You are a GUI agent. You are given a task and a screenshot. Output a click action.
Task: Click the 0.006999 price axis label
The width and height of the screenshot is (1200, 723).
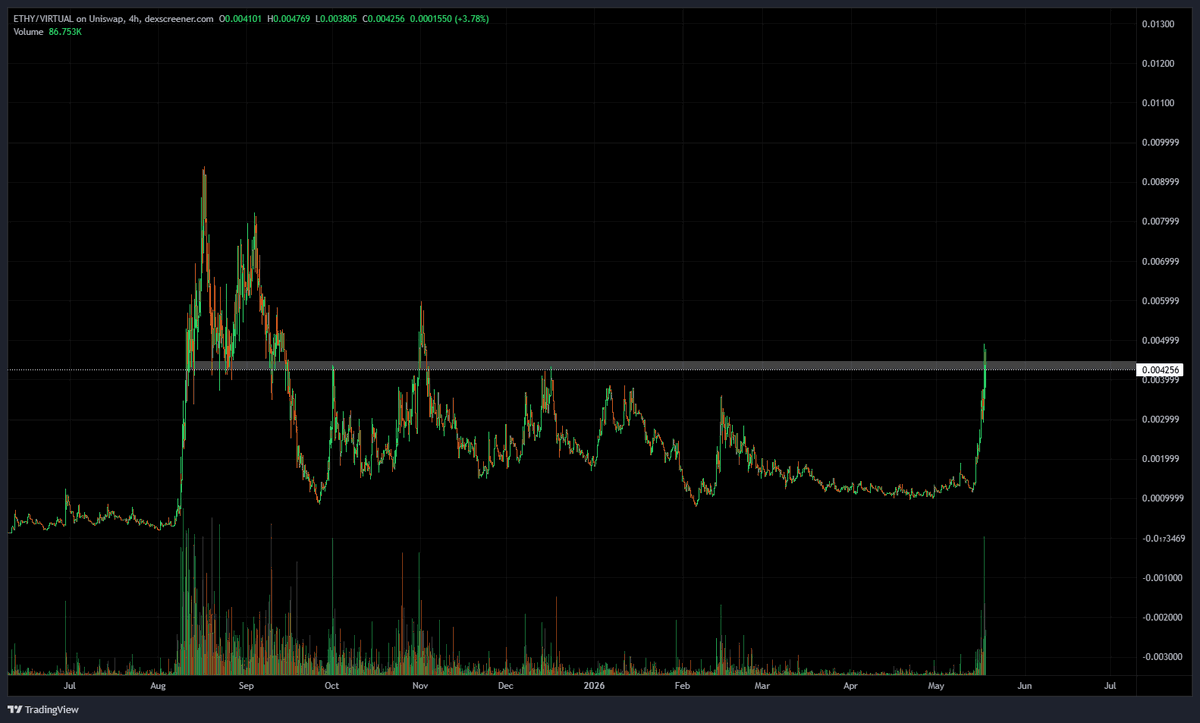[1161, 261]
